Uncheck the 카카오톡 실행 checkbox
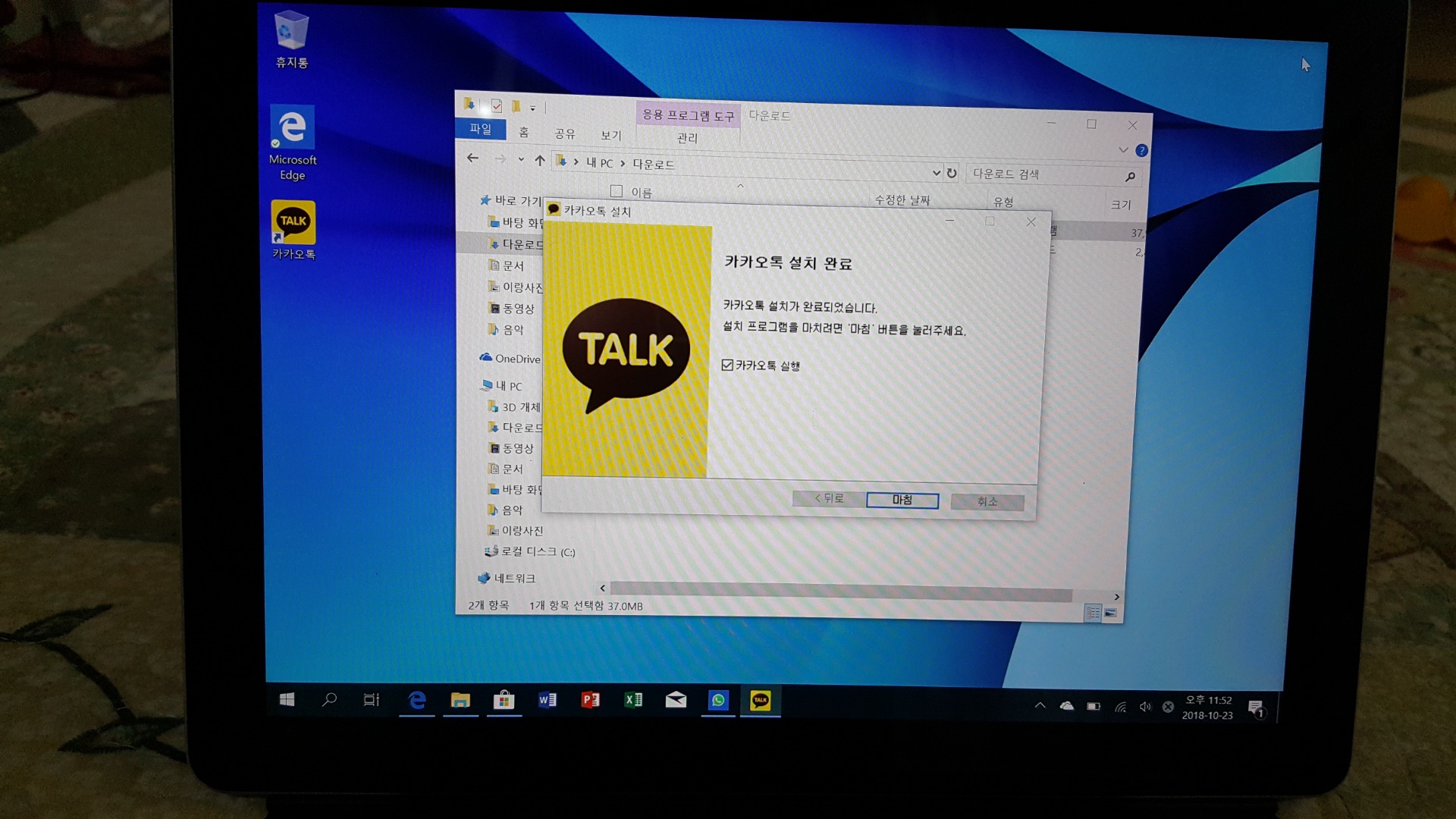The height and width of the screenshot is (819, 1456). click(728, 366)
